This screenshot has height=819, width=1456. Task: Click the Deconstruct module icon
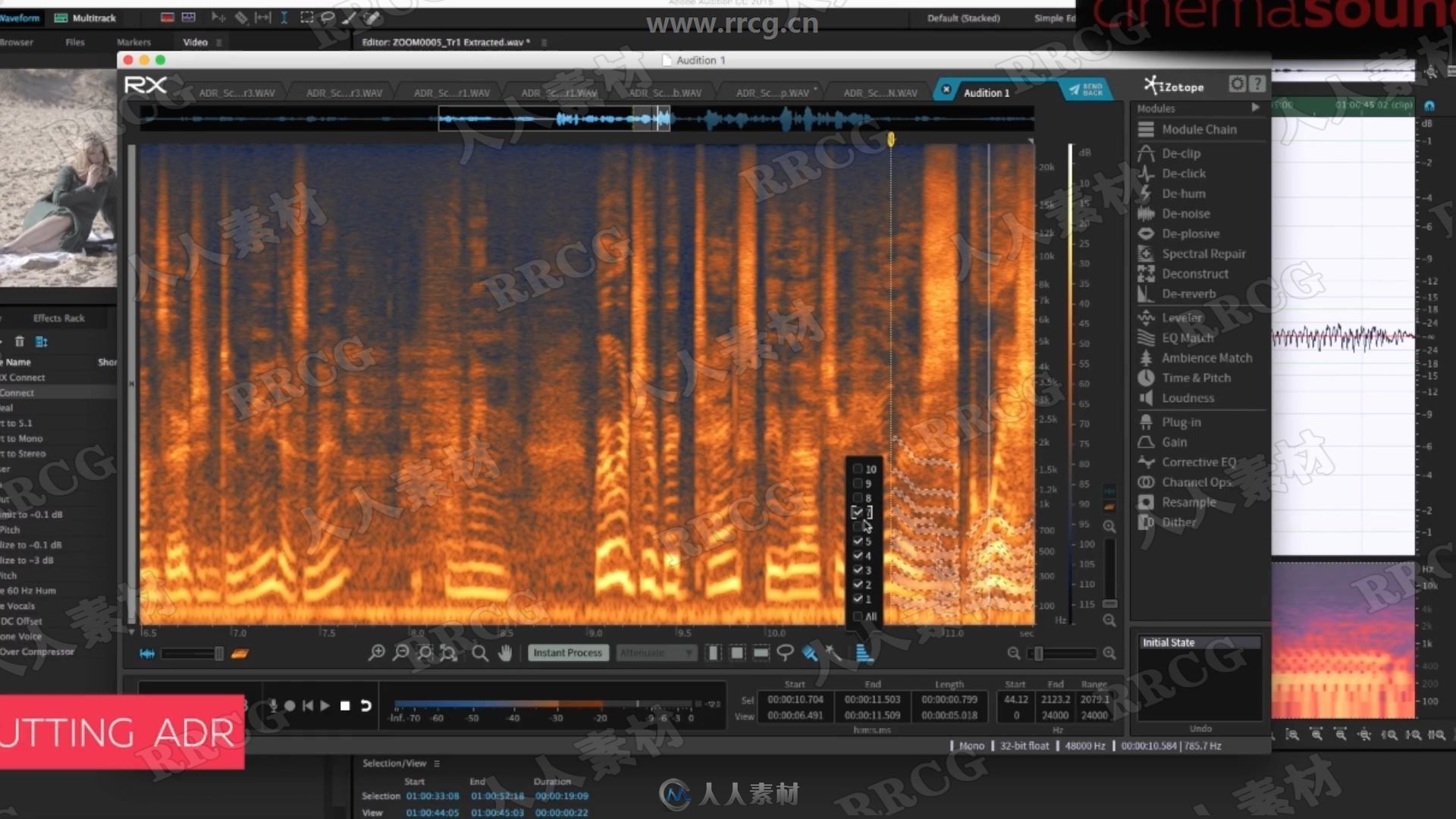tap(1147, 273)
